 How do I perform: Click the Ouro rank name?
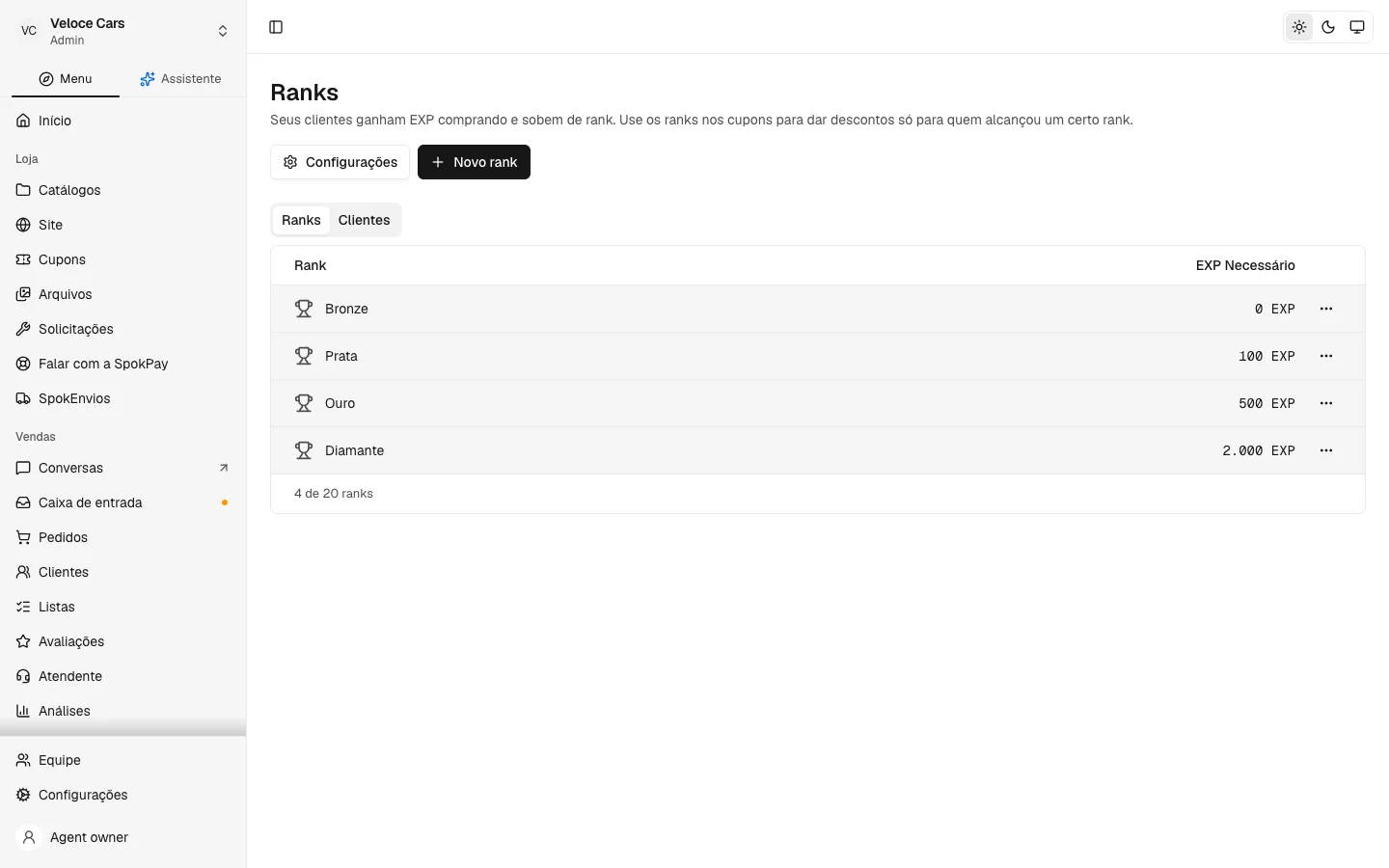(340, 403)
